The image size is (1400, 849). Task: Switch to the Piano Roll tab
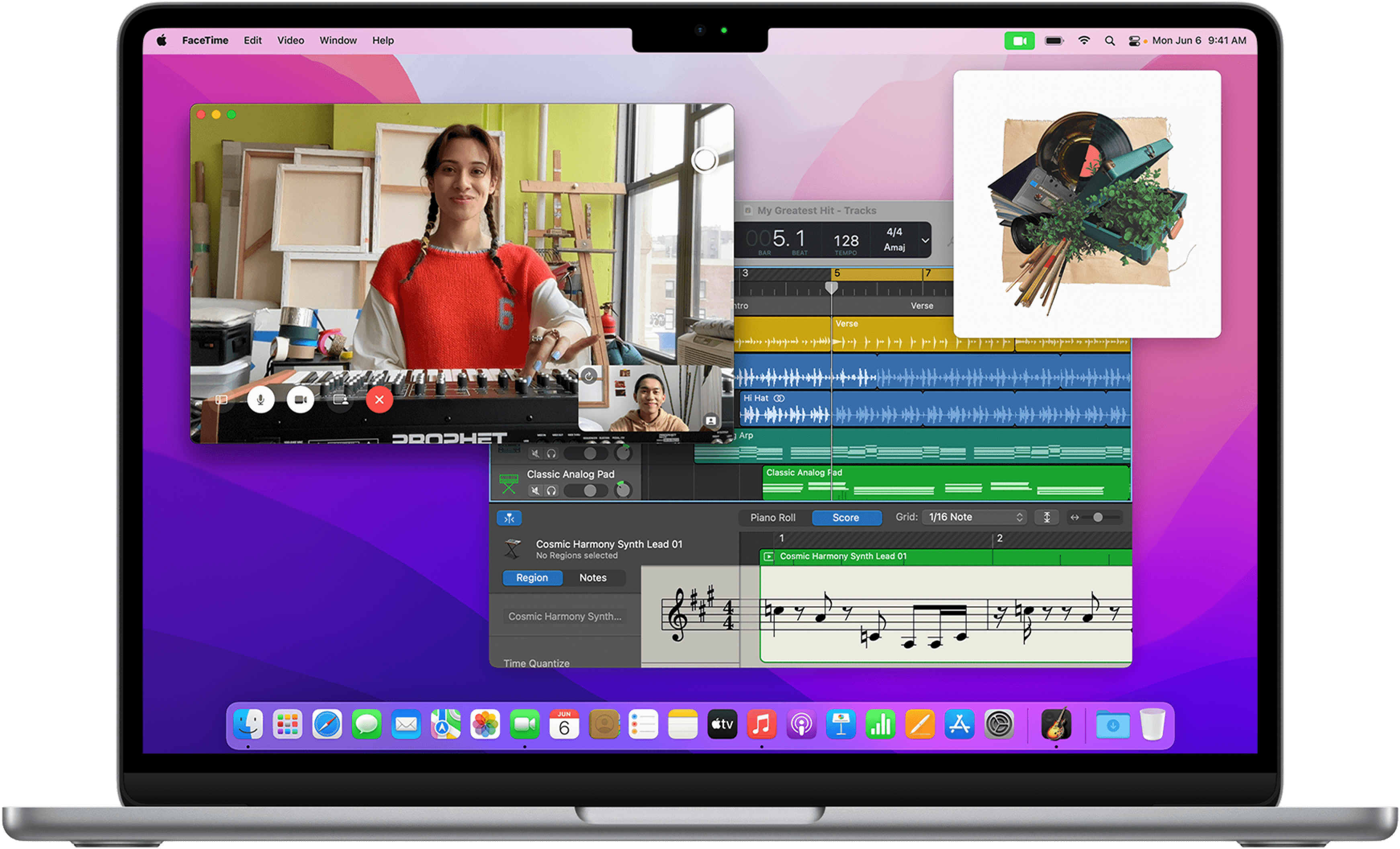pos(772,518)
